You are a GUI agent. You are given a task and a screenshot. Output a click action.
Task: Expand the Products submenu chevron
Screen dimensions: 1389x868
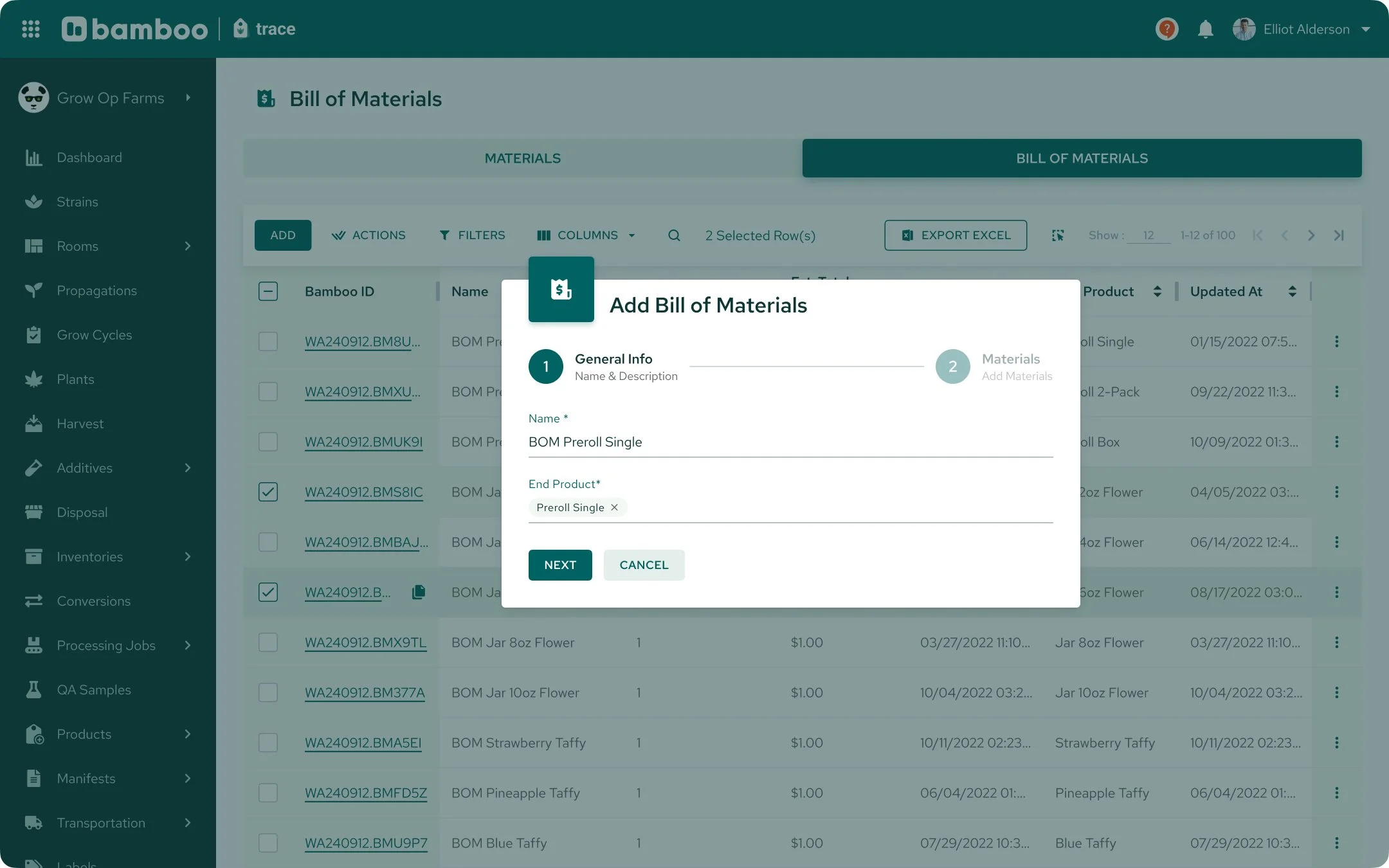[x=188, y=734]
